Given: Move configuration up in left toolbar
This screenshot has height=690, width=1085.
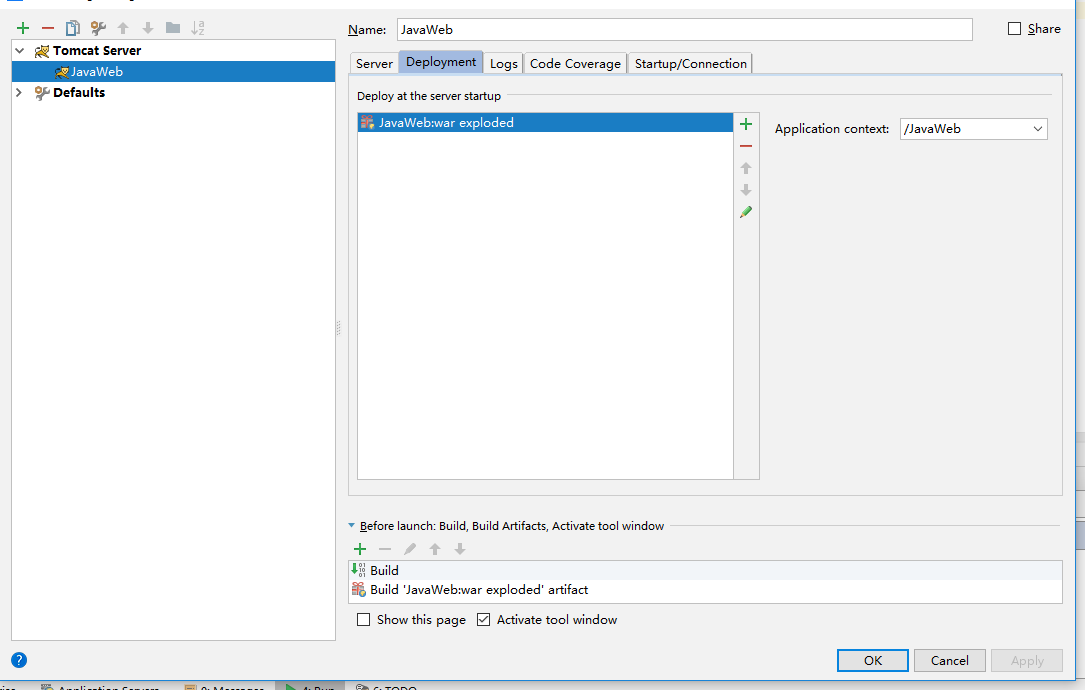Looking at the screenshot, I should point(123,28).
